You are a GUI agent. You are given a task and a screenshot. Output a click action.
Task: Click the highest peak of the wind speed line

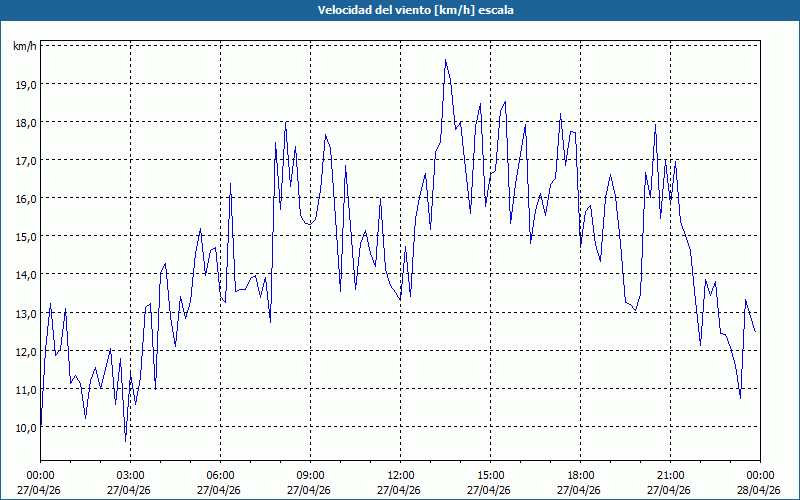coord(446,60)
